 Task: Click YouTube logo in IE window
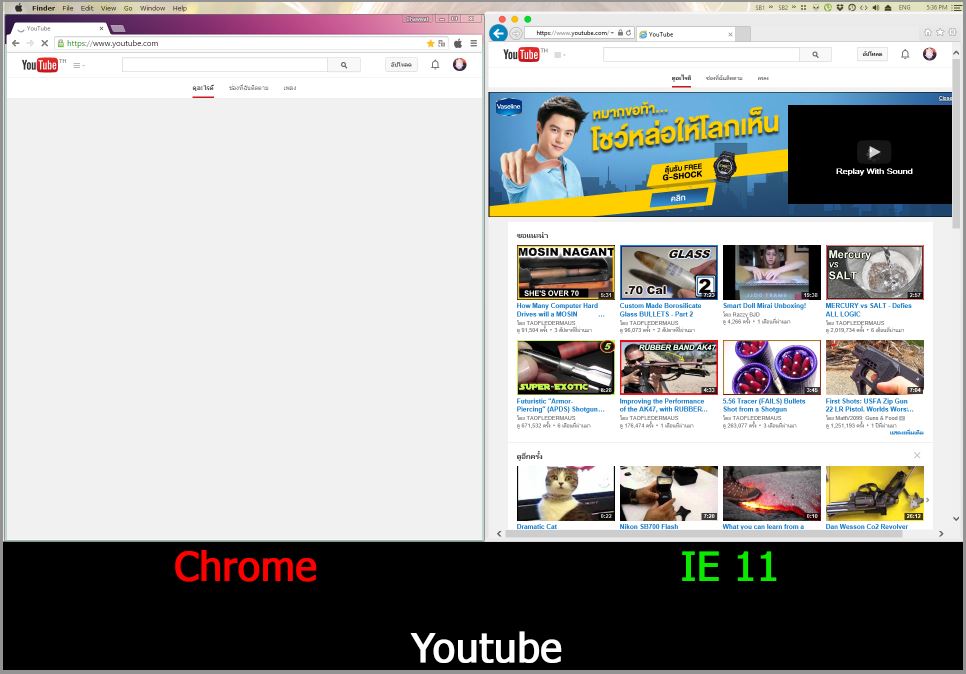click(x=521, y=54)
